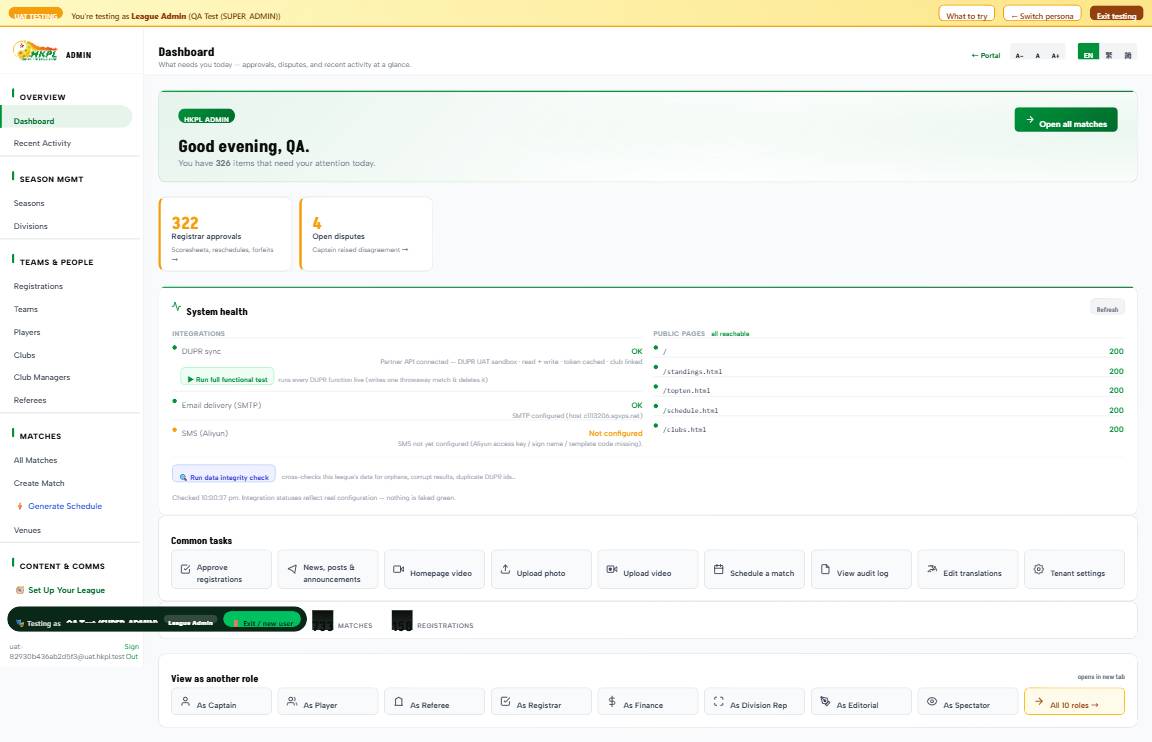Click the Schedule a match calendar icon
The width and height of the screenshot is (1152, 742).
tap(719, 569)
